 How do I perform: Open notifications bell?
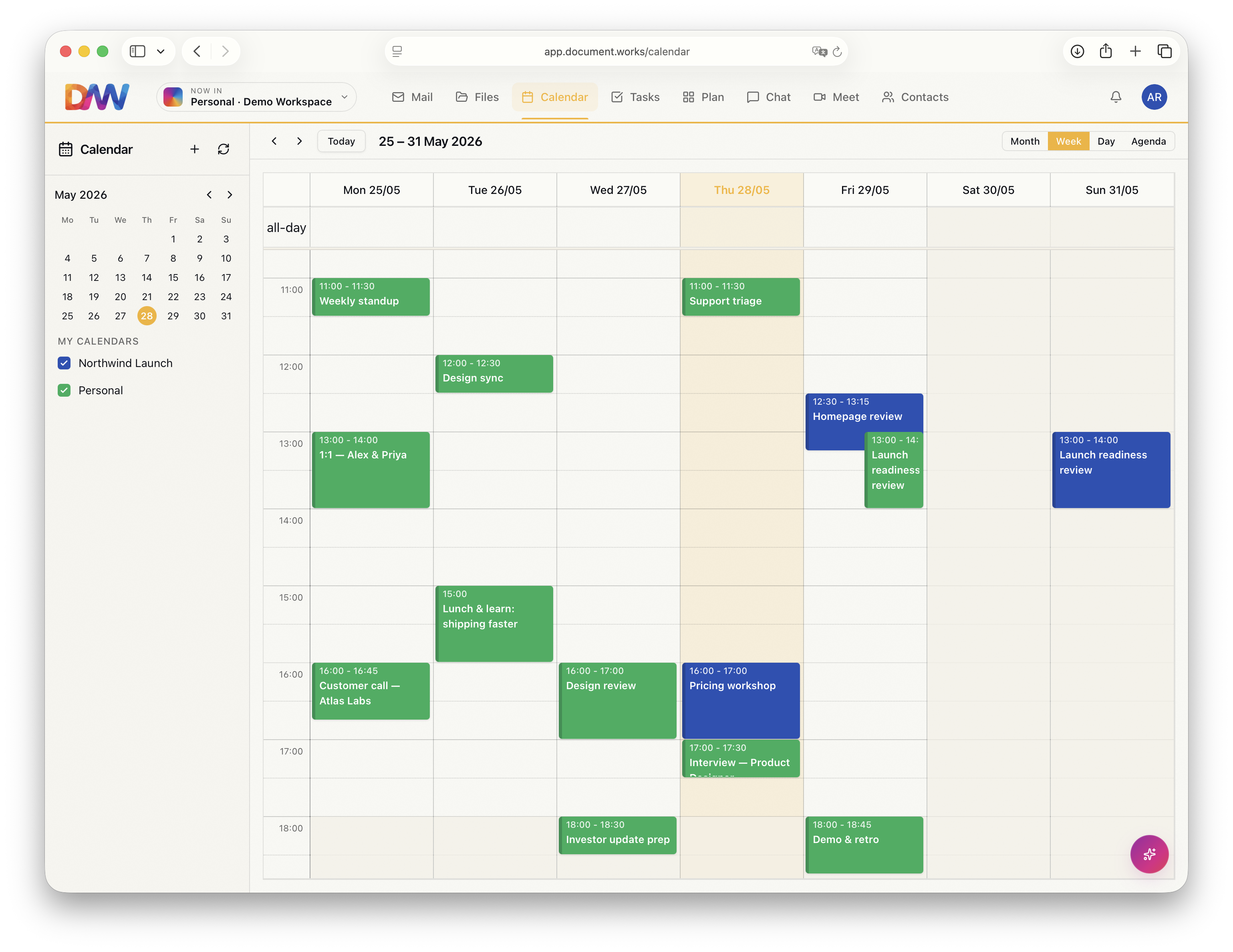tap(1116, 97)
